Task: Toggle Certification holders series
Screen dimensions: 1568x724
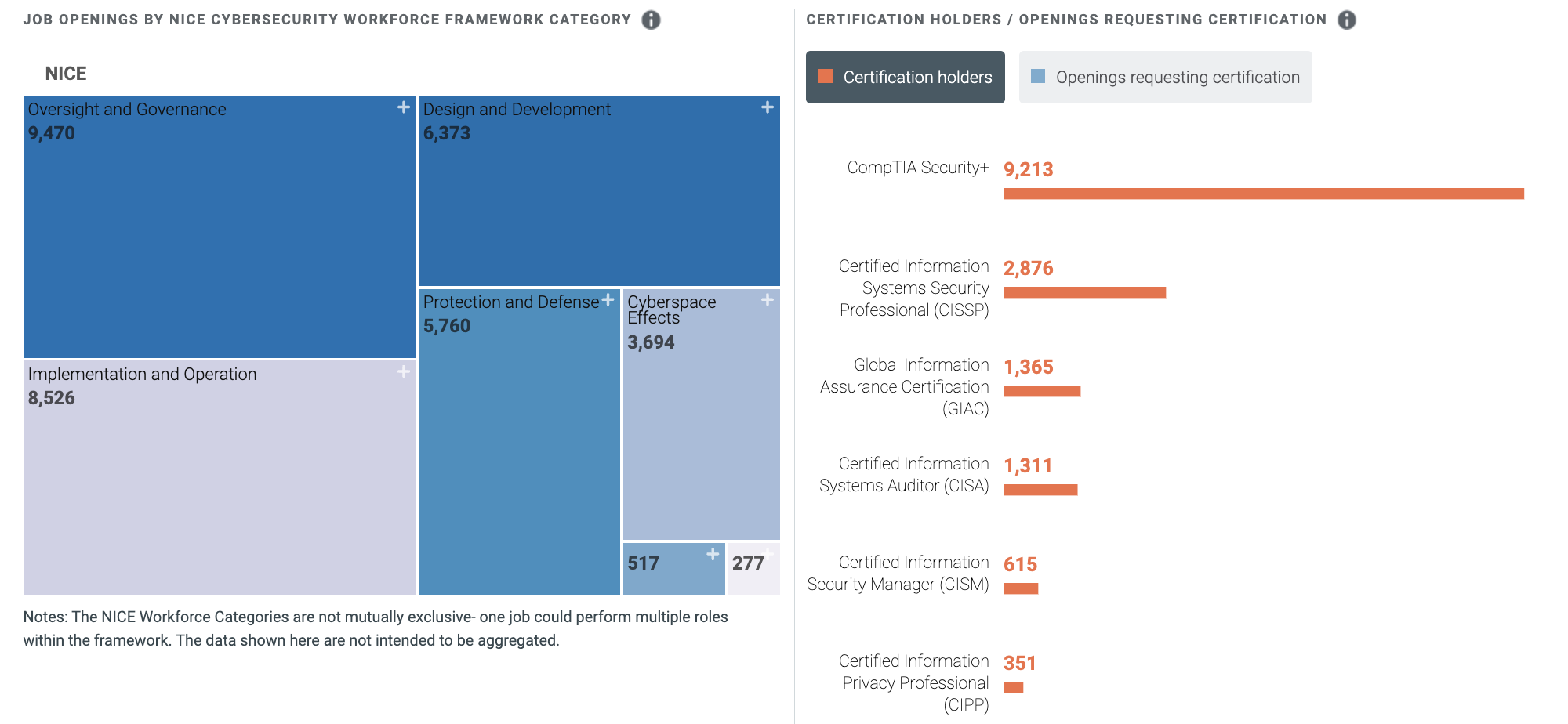Action: [905, 78]
